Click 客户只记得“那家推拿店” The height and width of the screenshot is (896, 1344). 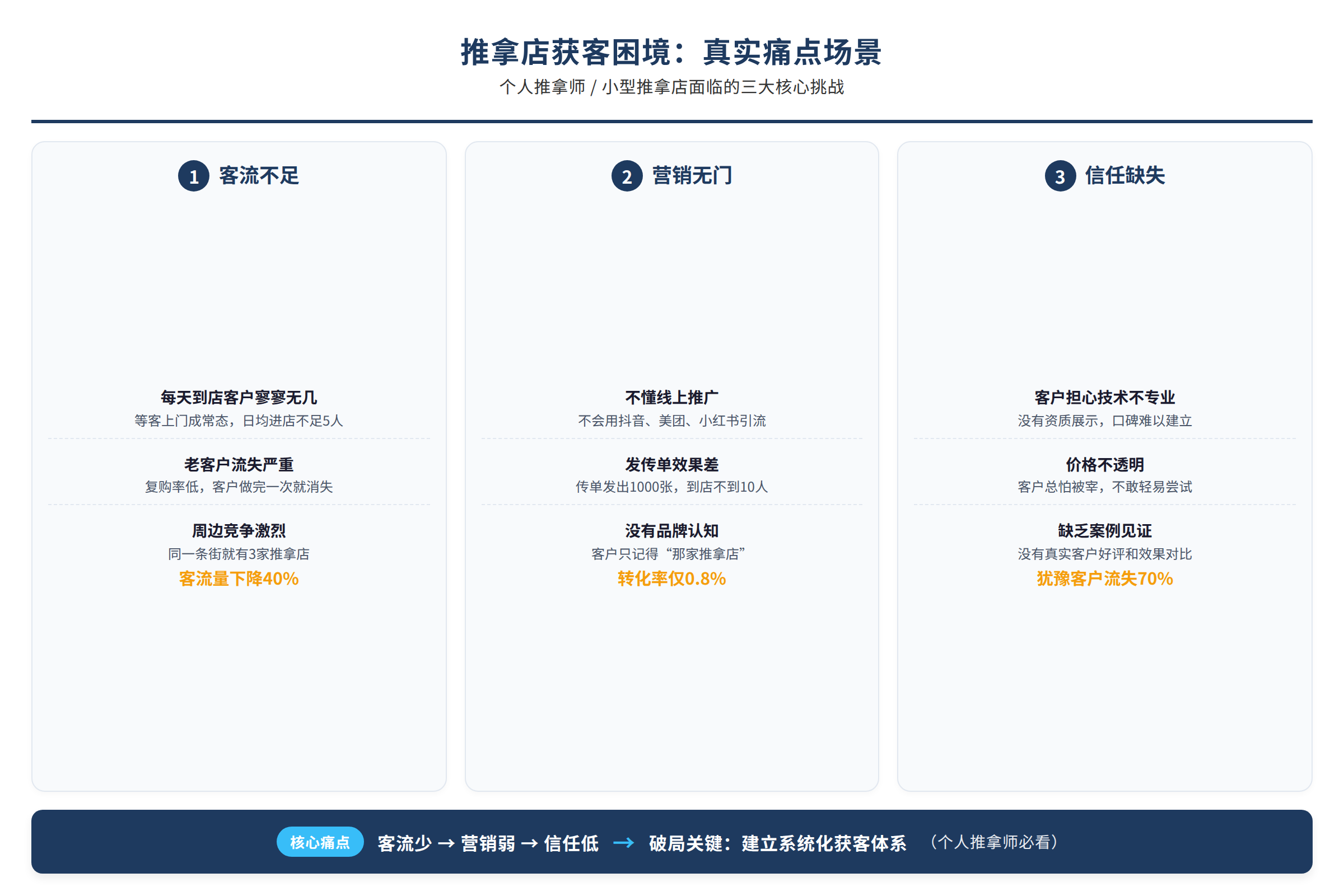tap(669, 554)
